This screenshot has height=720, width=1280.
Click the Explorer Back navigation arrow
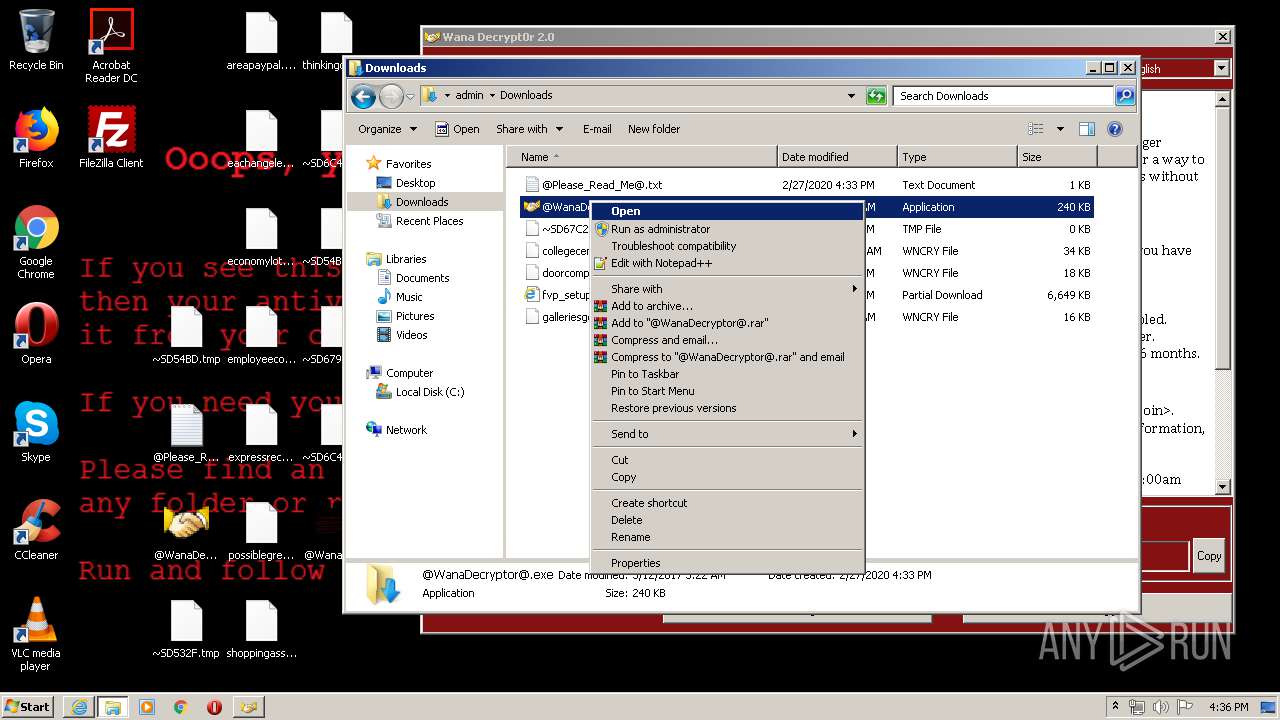tap(363, 96)
